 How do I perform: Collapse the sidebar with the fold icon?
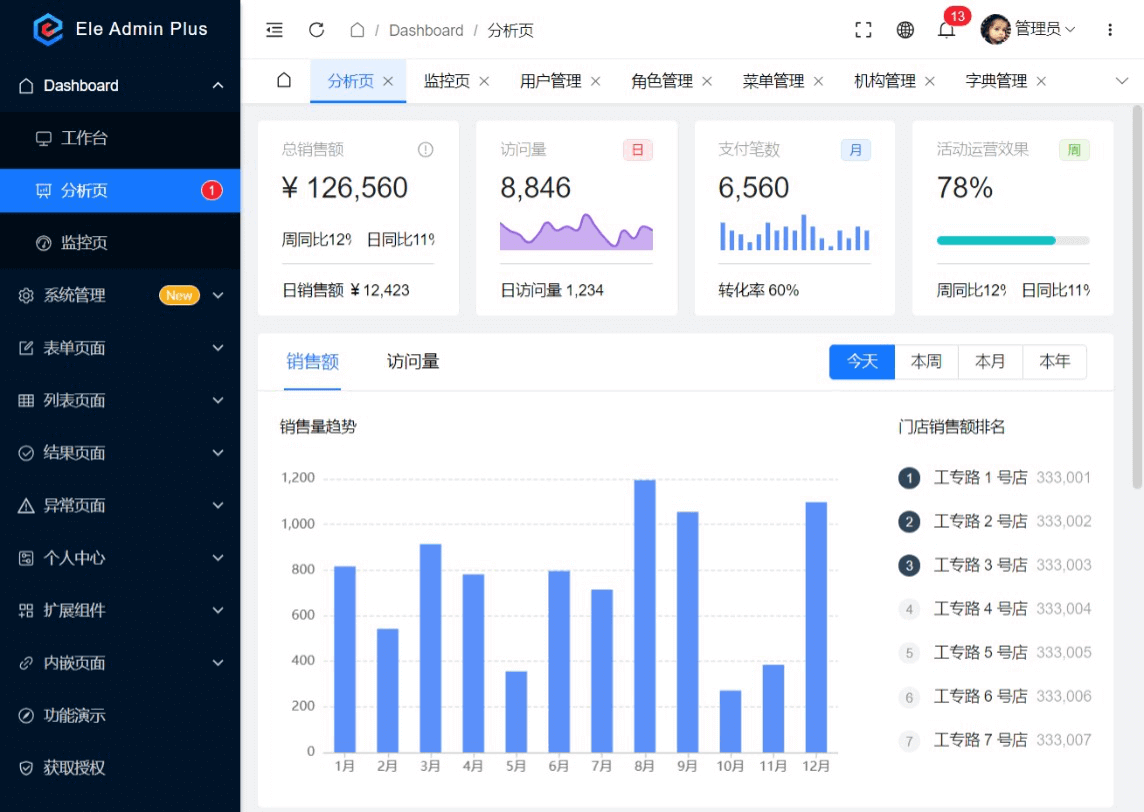(x=274, y=30)
